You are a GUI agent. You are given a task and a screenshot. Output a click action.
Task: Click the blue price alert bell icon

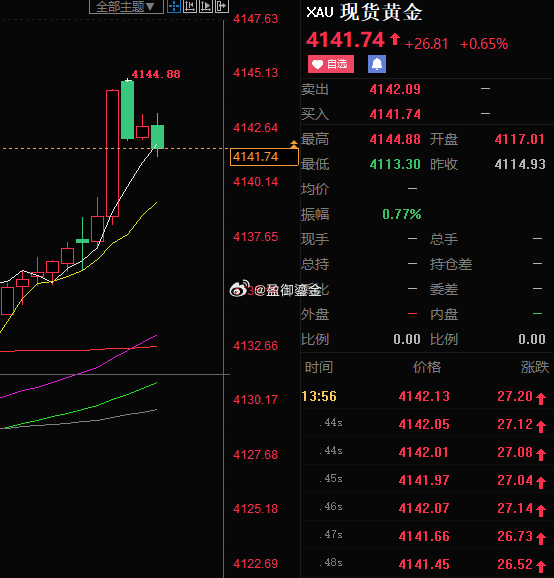377,64
